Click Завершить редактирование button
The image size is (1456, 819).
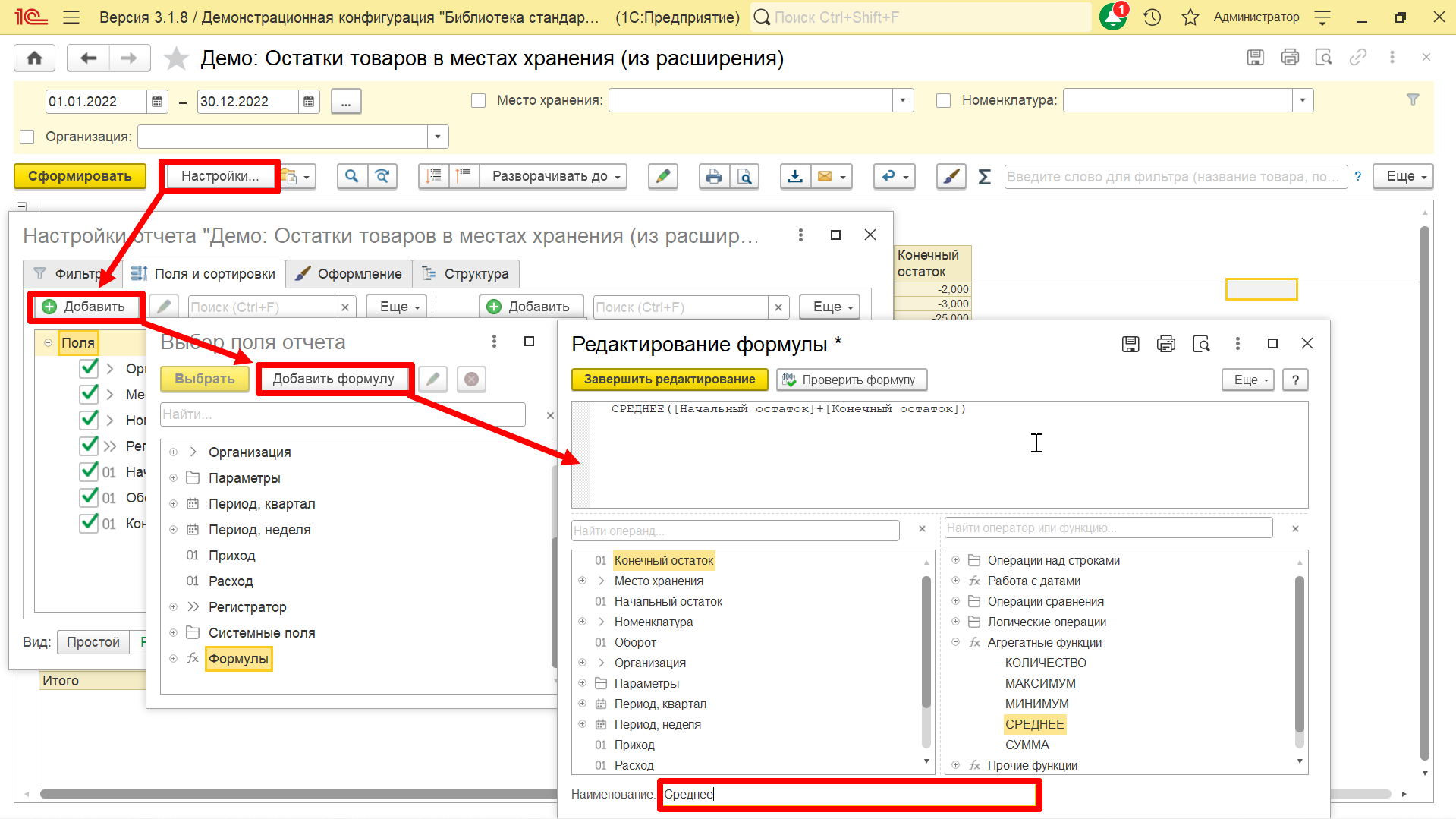point(669,379)
